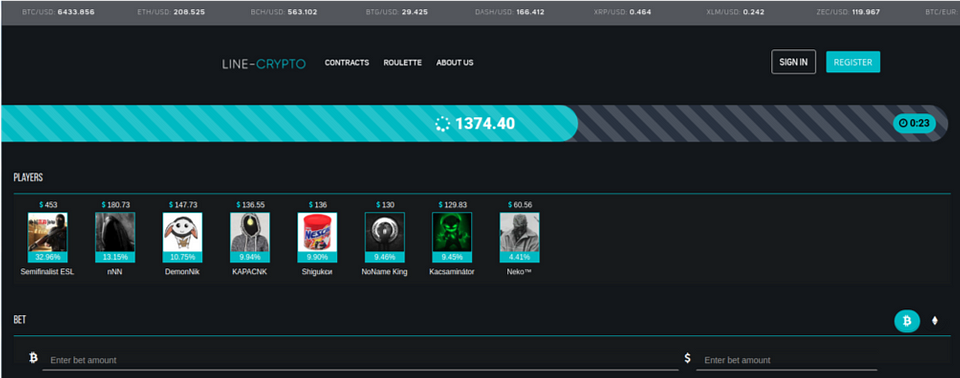Open the About Us menu item
The height and width of the screenshot is (378, 960).
455,62
